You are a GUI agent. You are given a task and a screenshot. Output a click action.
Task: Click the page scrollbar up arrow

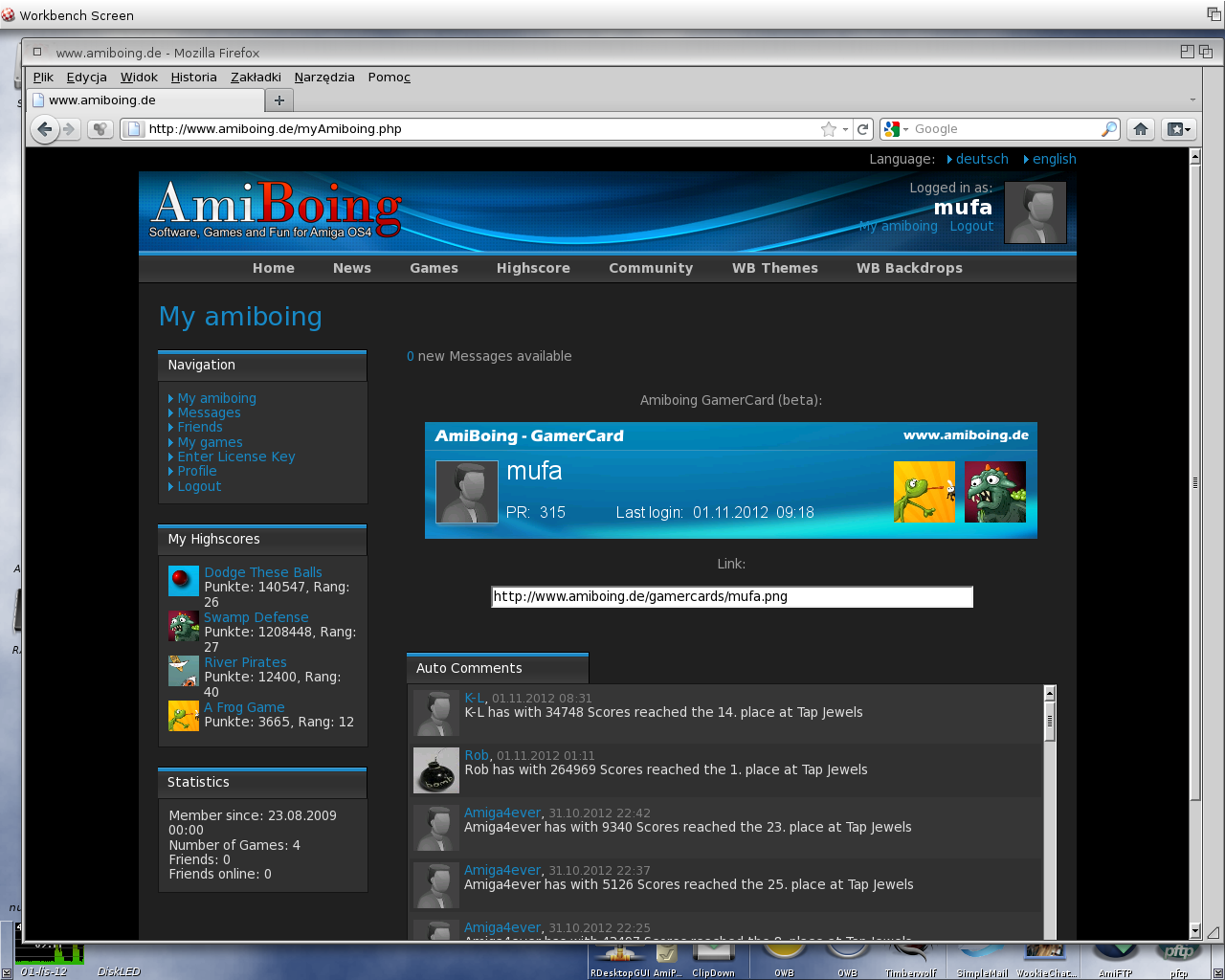(x=1195, y=158)
